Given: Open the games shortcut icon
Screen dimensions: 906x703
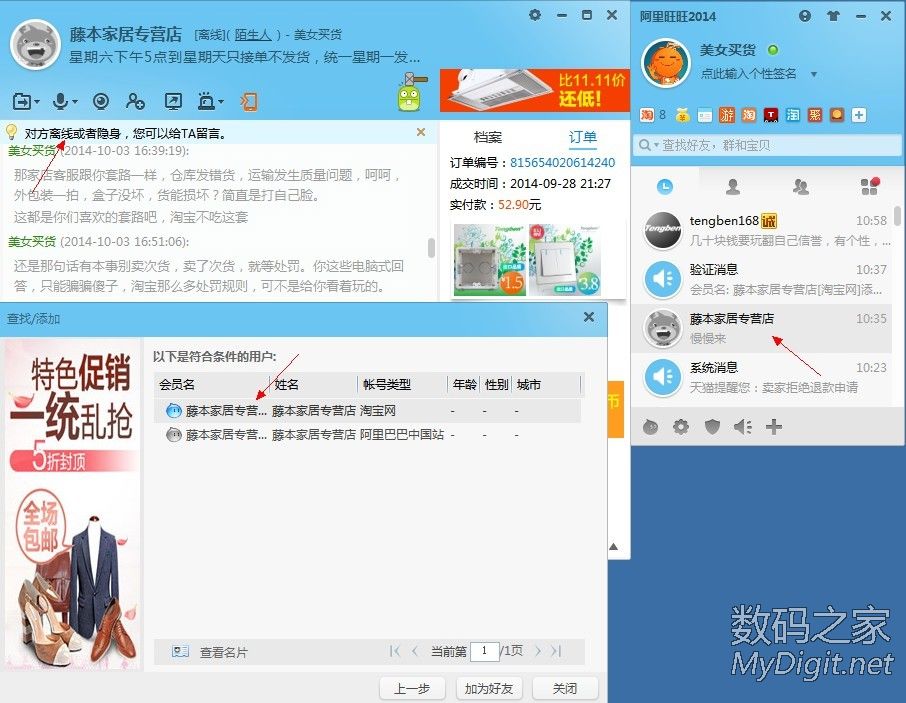Looking at the screenshot, I should click(x=726, y=115).
